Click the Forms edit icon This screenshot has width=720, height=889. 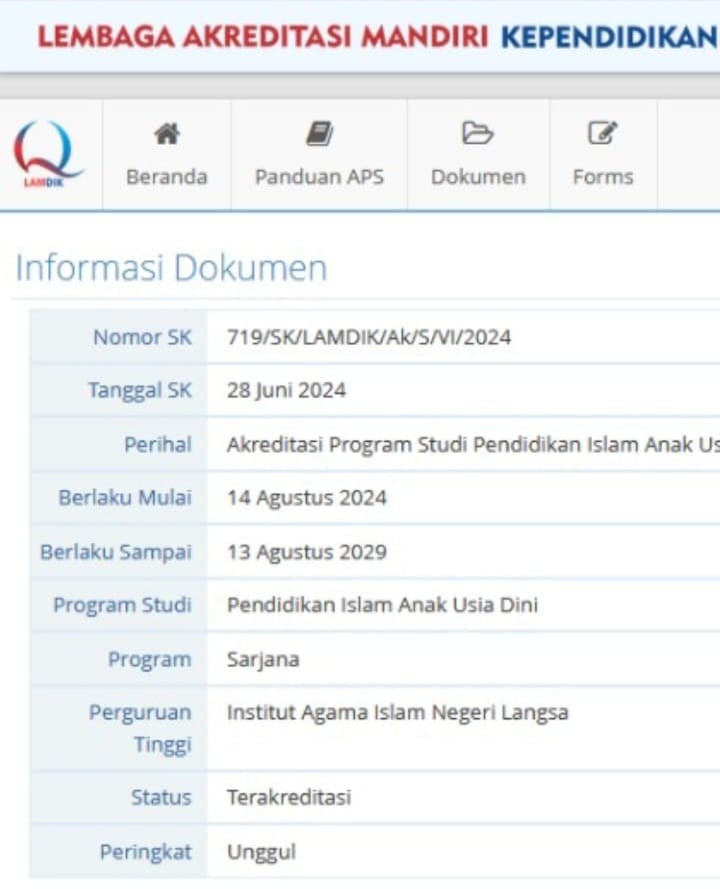603,133
